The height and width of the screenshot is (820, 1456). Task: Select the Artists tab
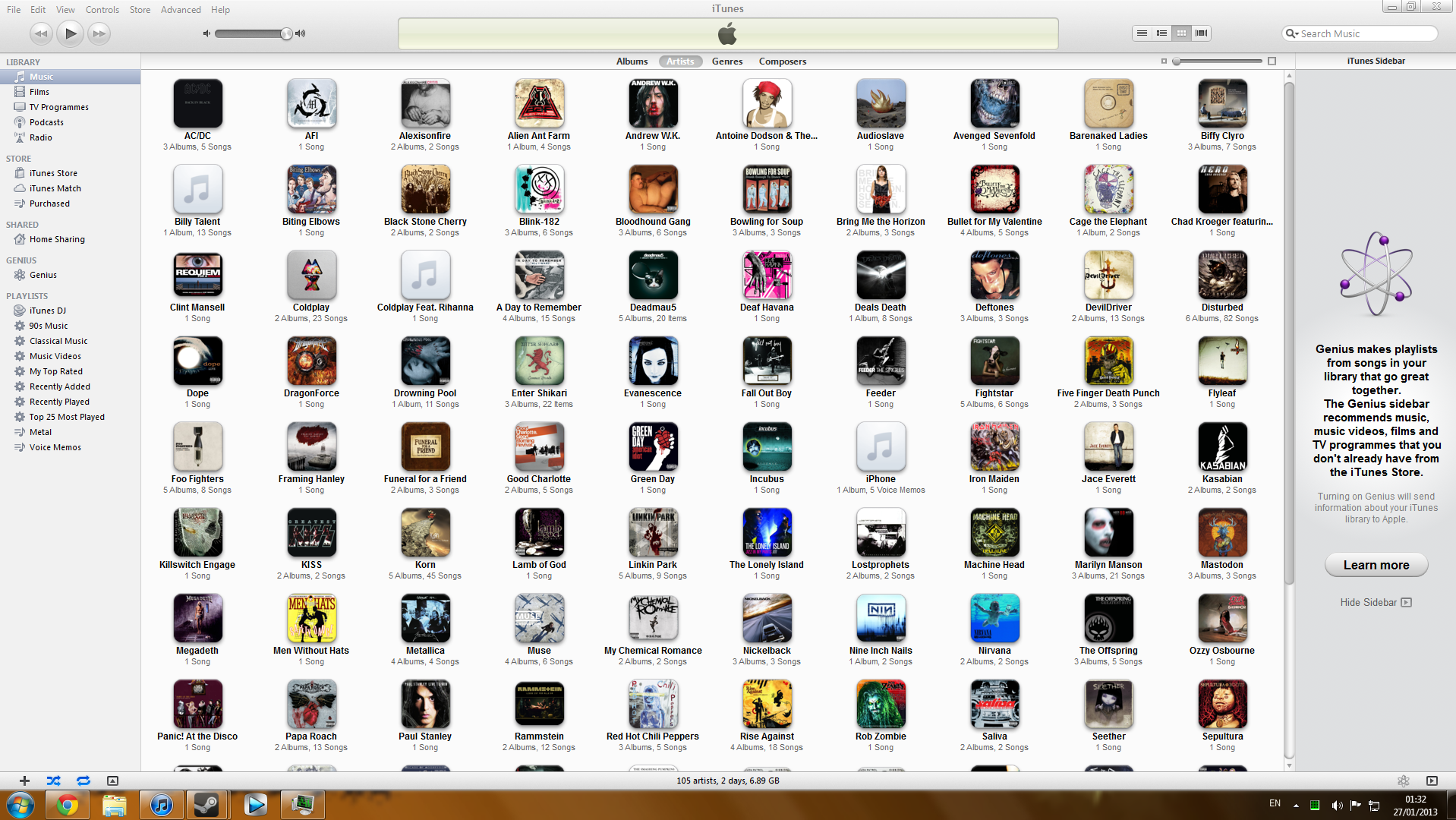click(x=680, y=61)
